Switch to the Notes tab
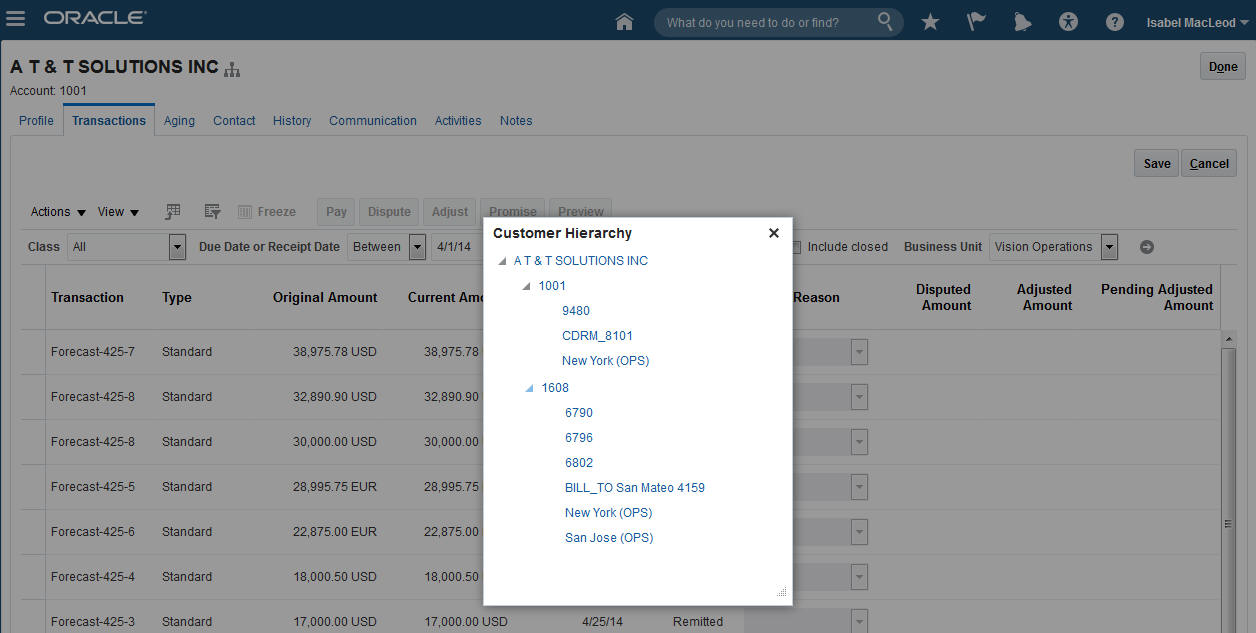 516,121
